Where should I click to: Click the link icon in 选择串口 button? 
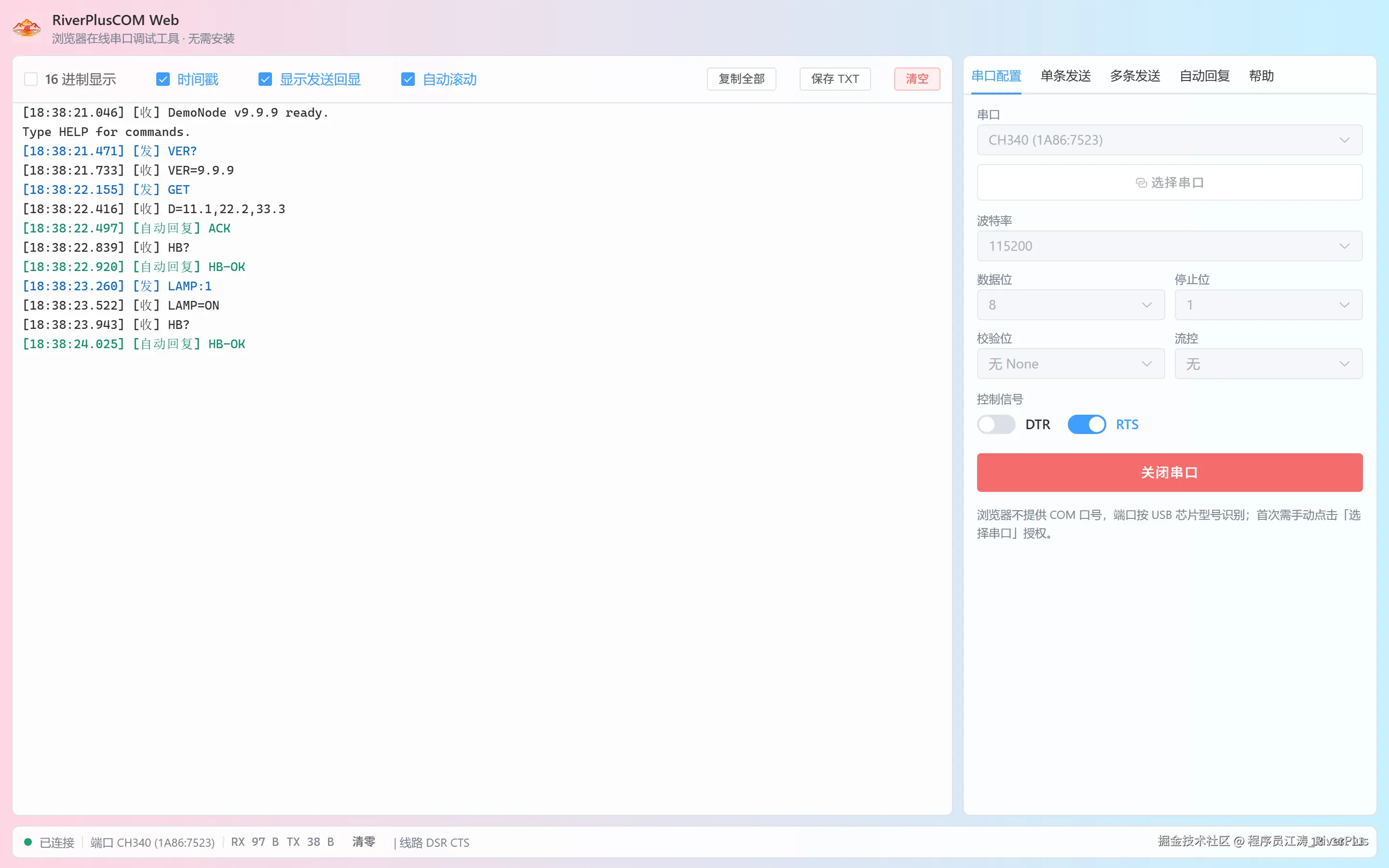click(x=1141, y=183)
